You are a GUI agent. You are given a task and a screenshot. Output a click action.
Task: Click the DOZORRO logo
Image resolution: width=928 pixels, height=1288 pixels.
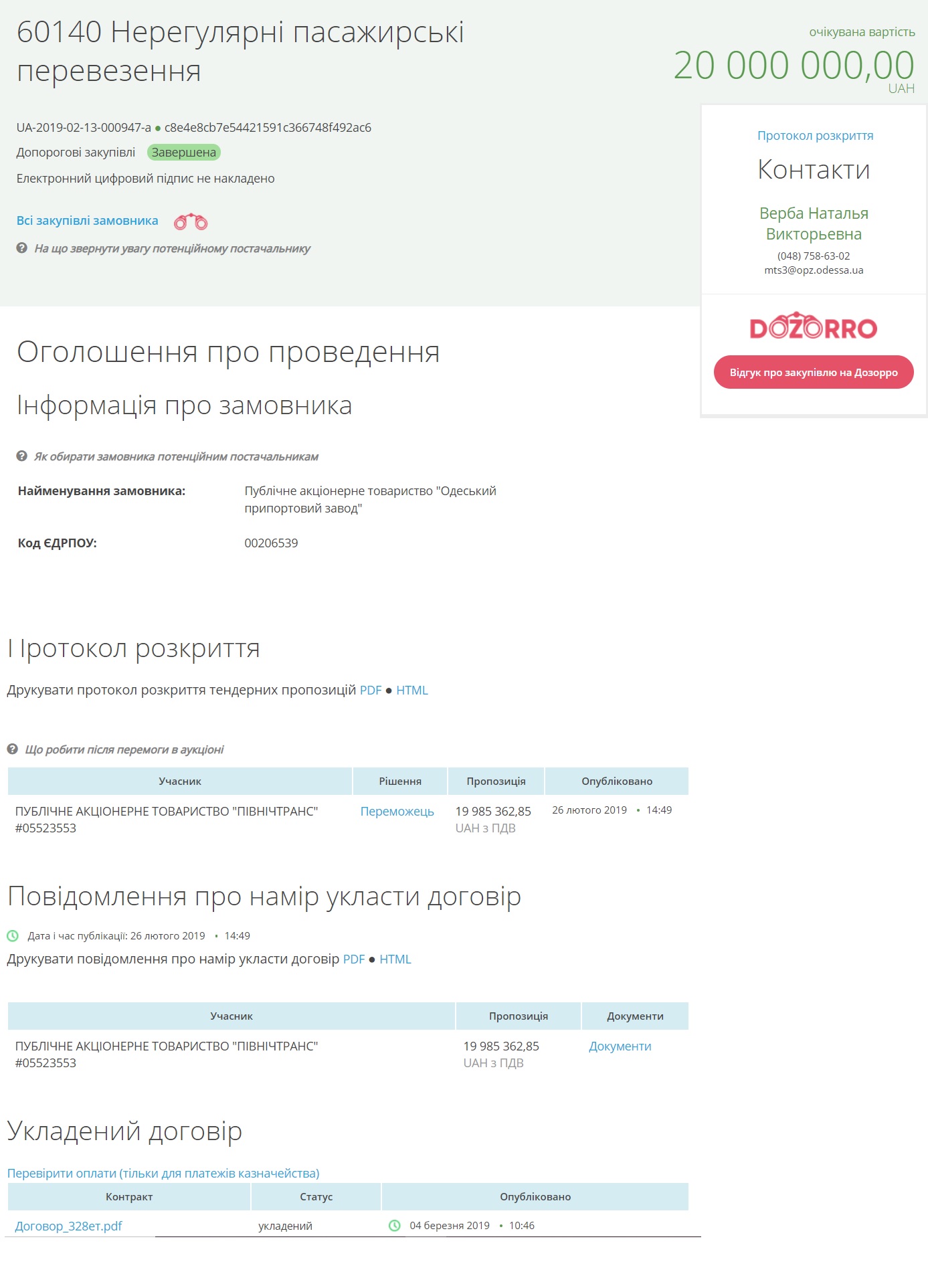point(813,327)
